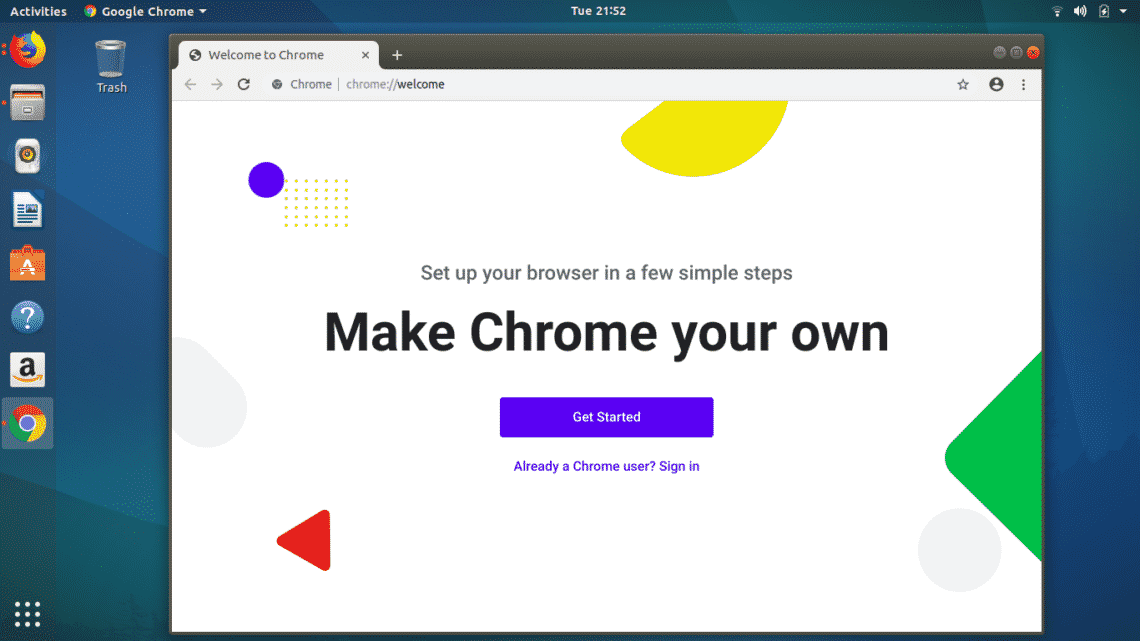
Task: Open a new tab with the plus button
Action: [x=397, y=55]
